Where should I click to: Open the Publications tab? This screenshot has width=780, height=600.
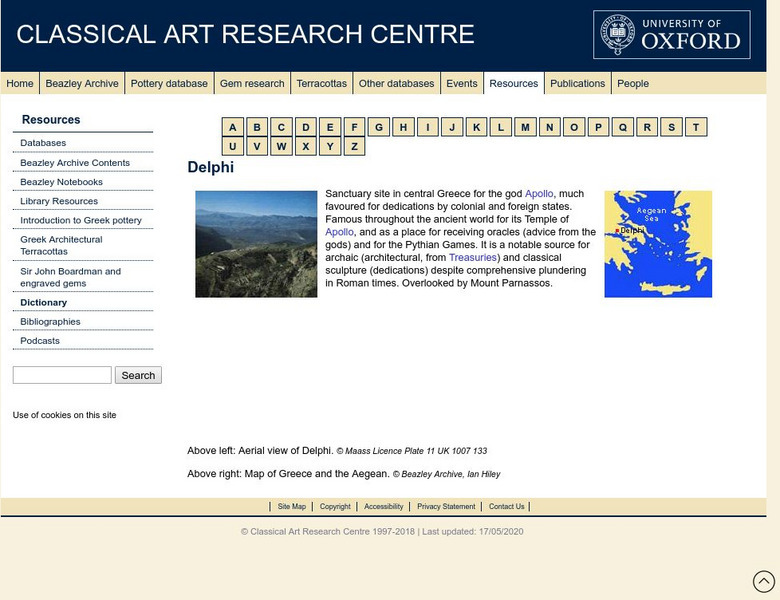point(578,84)
